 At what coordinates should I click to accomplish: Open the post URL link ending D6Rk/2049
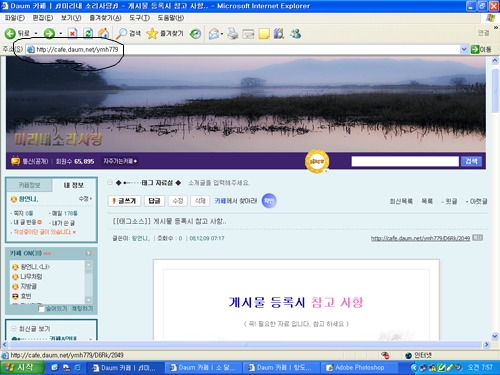pos(420,238)
